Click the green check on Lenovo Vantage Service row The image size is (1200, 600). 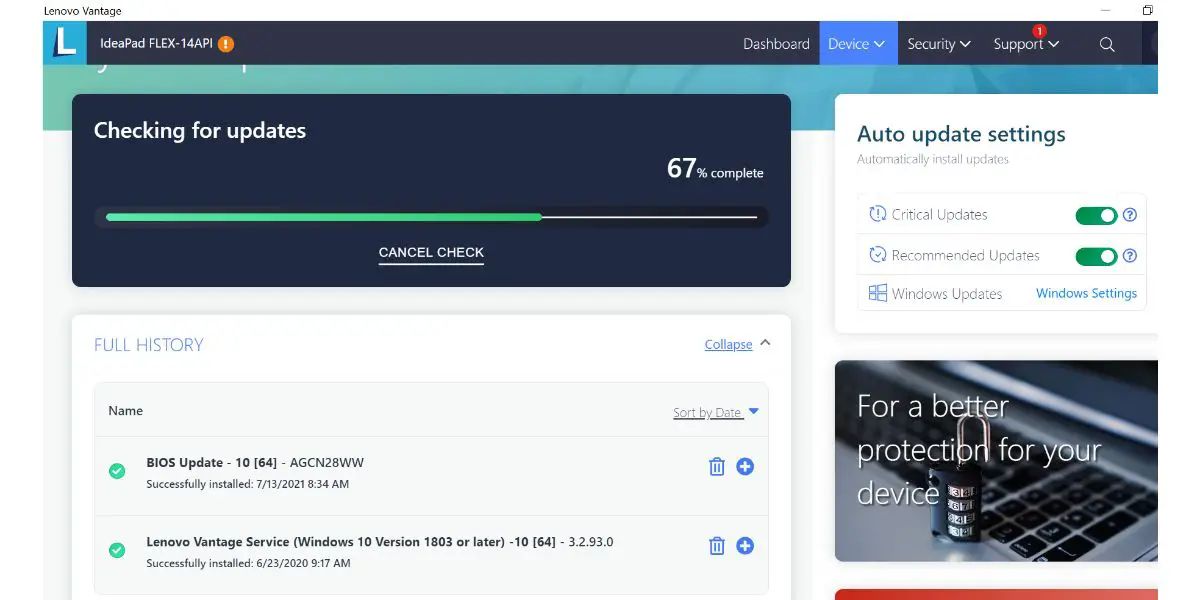tap(117, 550)
